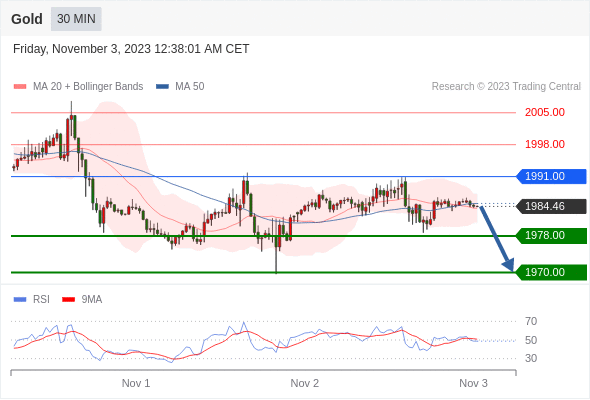Click the RSI legend label

pyautogui.click(x=41, y=300)
